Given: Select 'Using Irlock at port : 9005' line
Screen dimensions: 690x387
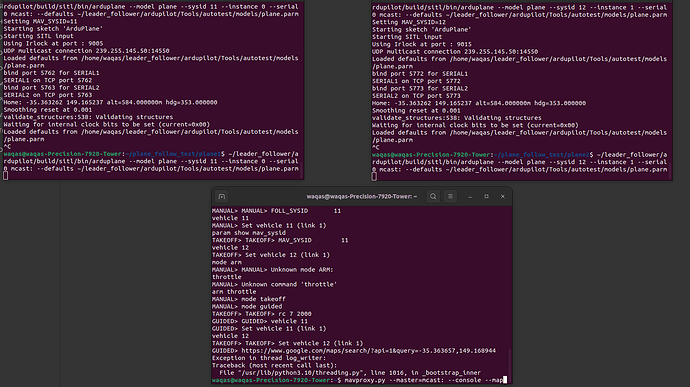Looking at the screenshot, I should pos(53,43).
